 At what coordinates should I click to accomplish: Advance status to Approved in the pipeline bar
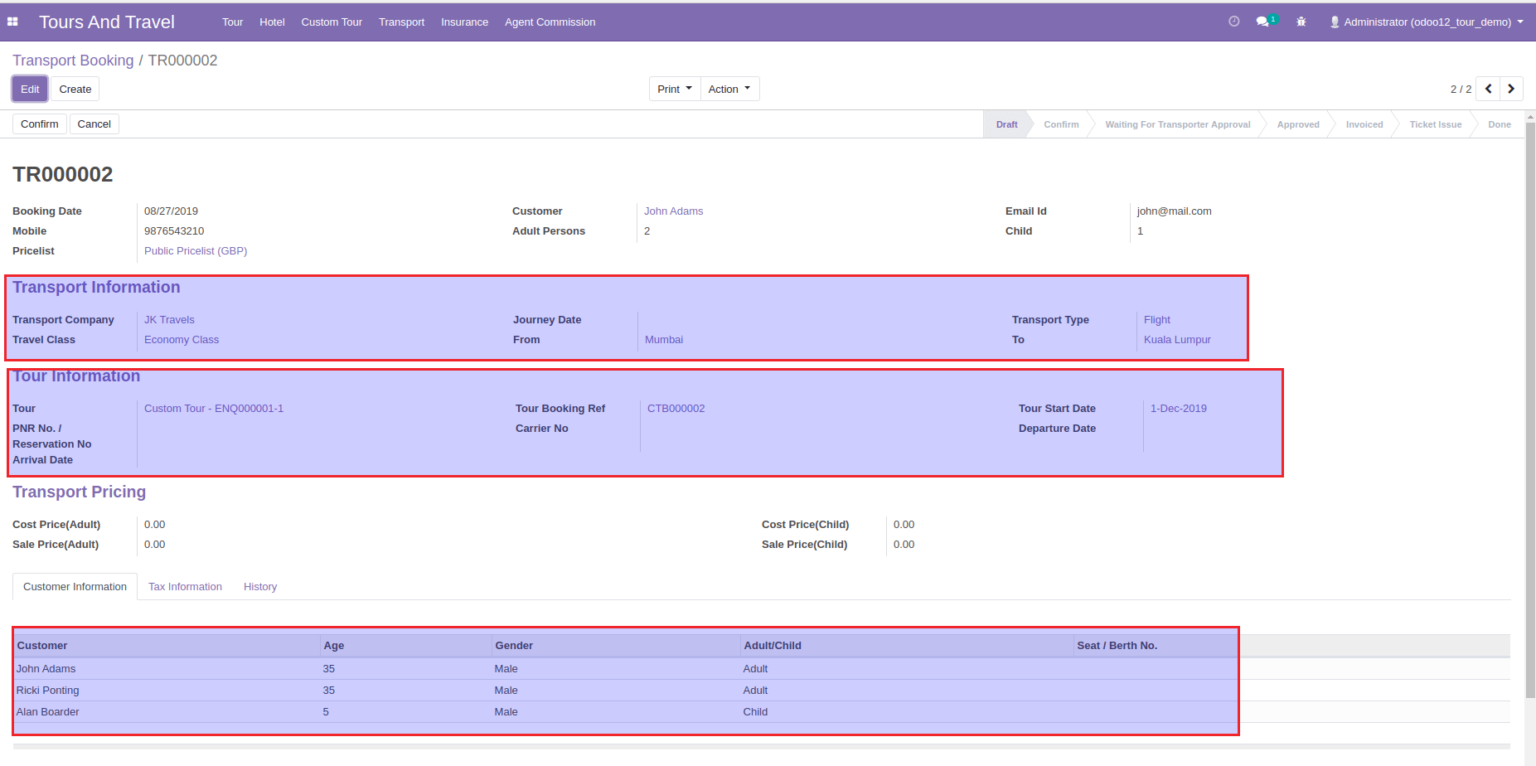[1297, 124]
